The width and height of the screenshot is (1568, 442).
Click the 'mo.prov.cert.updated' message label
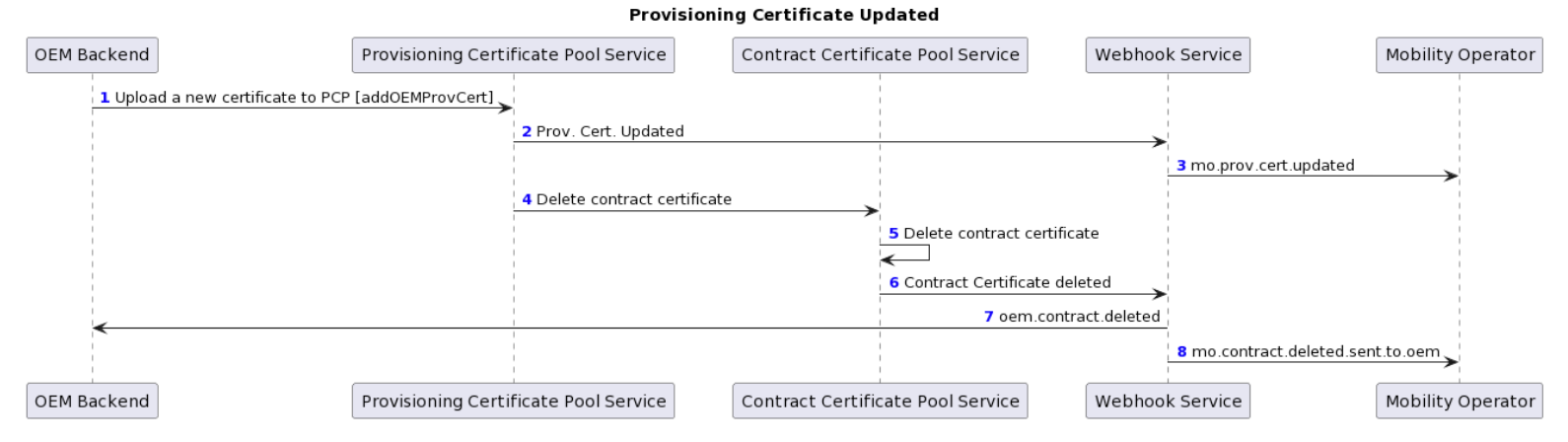pyautogui.click(x=1272, y=166)
